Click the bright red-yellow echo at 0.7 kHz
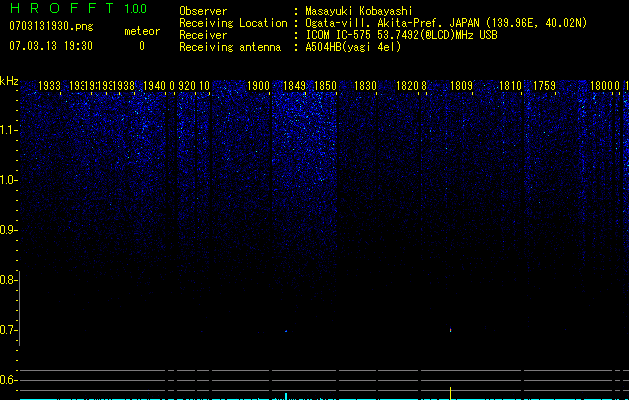The height and width of the screenshot is (400, 629). coord(450,330)
